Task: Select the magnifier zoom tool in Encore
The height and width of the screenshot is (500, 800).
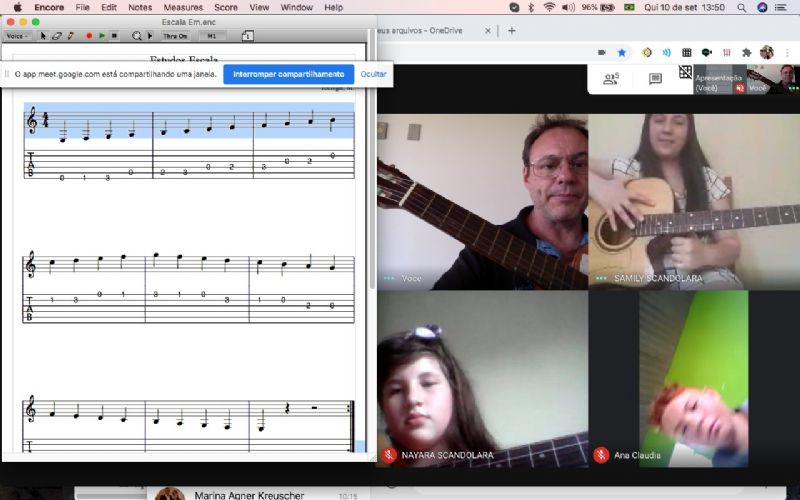Action: (x=137, y=36)
